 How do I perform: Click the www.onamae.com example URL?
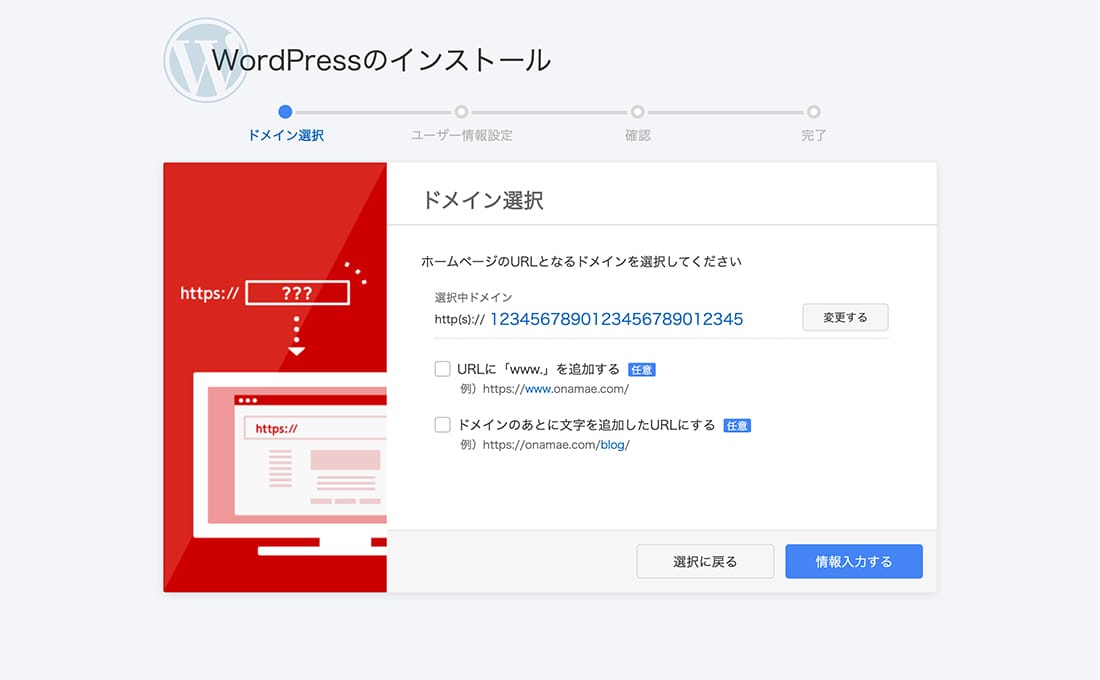point(556,389)
